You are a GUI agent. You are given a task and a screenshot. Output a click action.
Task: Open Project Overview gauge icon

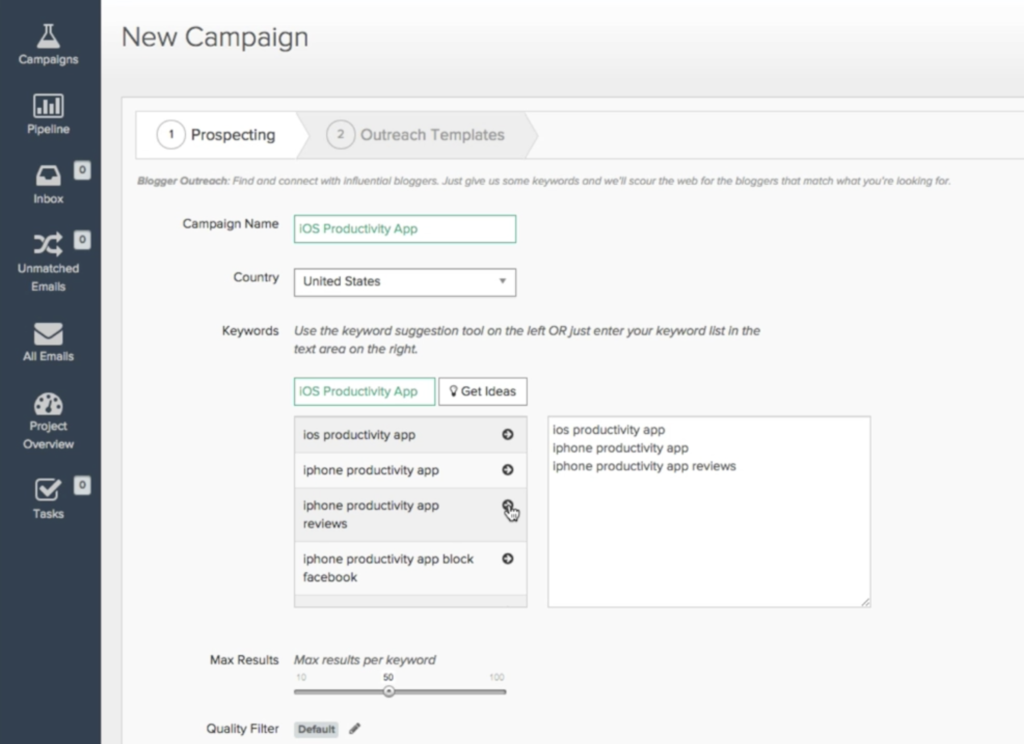pyautogui.click(x=48, y=404)
